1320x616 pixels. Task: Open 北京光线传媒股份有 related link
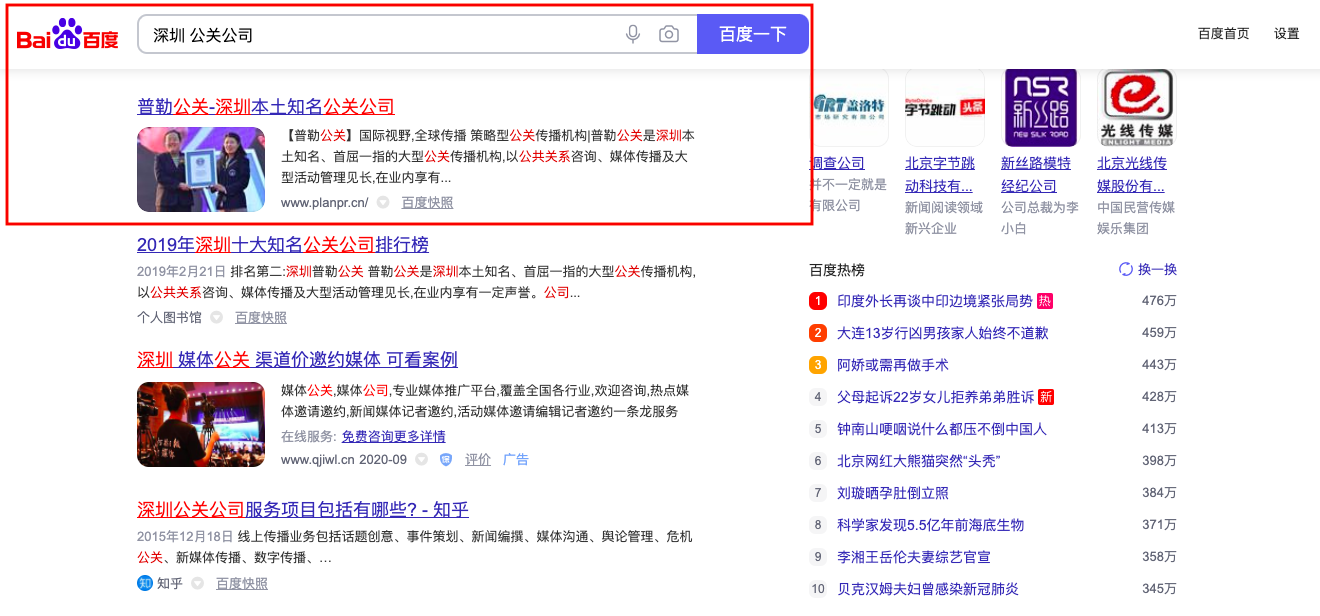[x=1132, y=174]
